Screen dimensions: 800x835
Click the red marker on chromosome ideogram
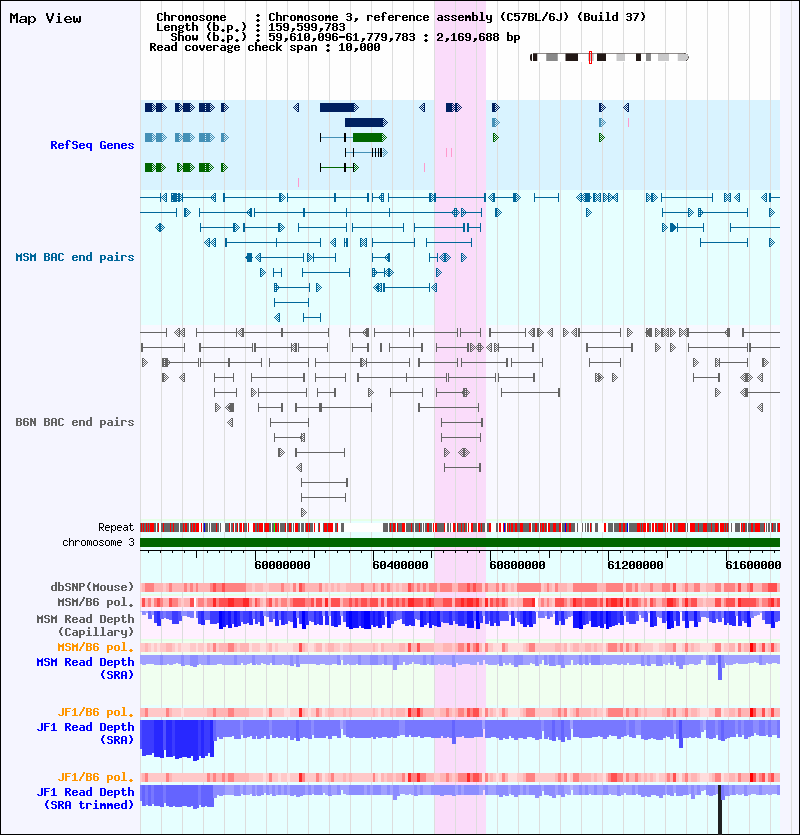(x=590, y=58)
